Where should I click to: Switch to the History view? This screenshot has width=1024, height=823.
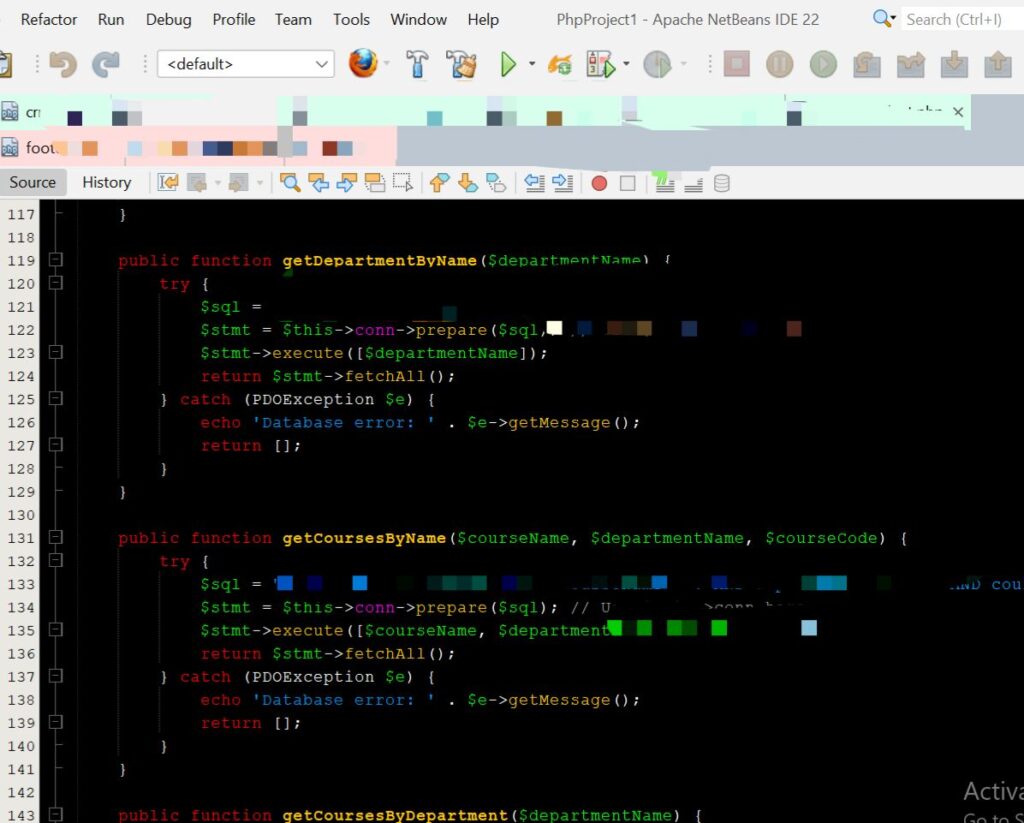click(106, 182)
